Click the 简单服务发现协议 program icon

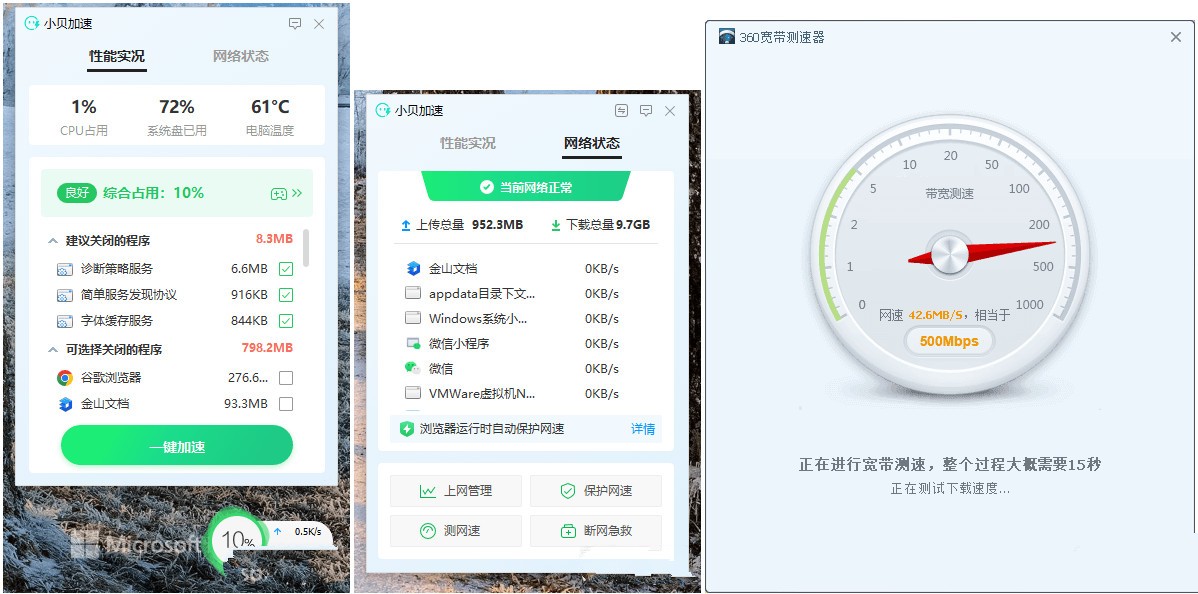pos(65,295)
